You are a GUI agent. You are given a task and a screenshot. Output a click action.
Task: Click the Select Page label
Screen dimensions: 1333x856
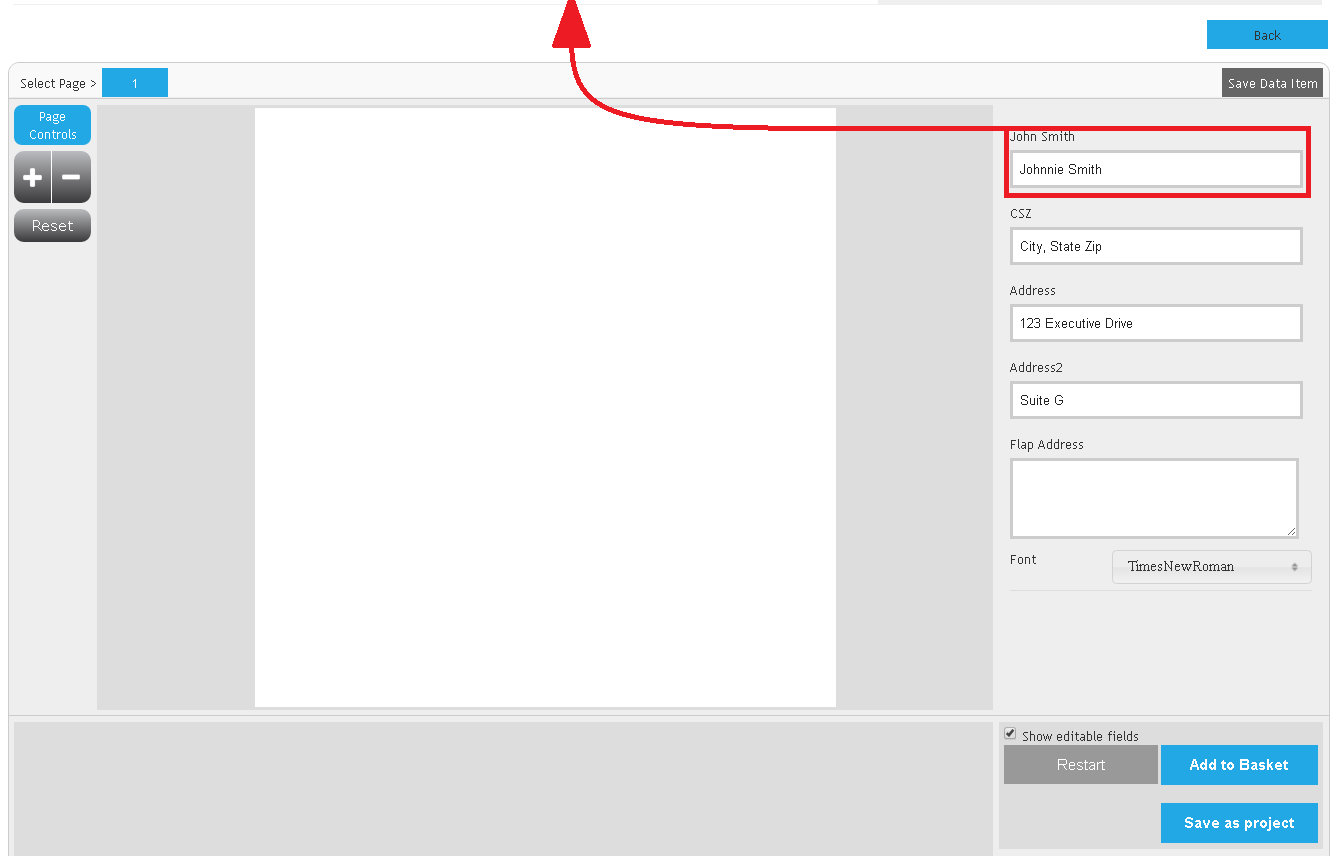58,84
